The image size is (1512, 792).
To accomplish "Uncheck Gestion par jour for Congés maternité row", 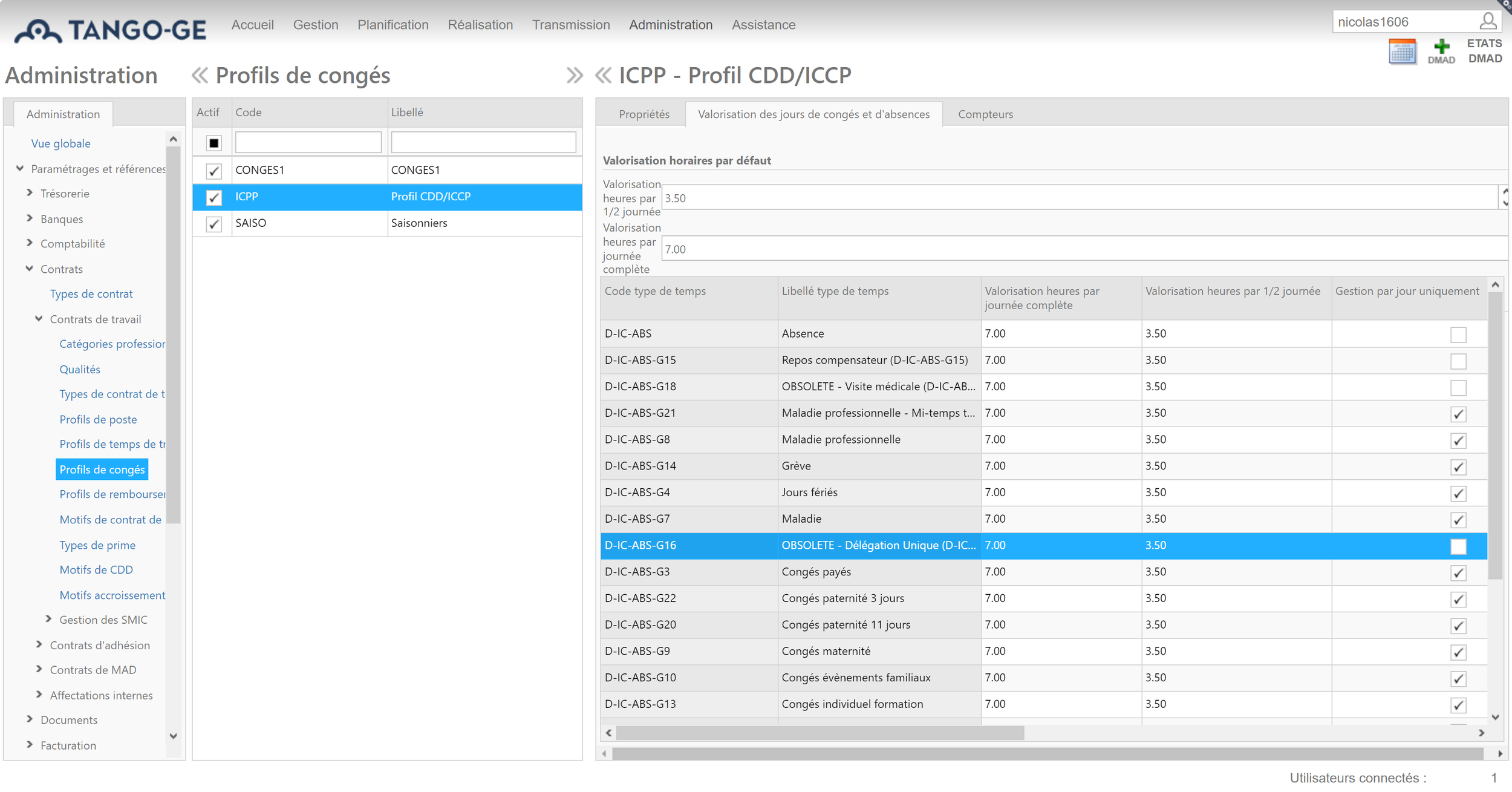I will point(1458,652).
